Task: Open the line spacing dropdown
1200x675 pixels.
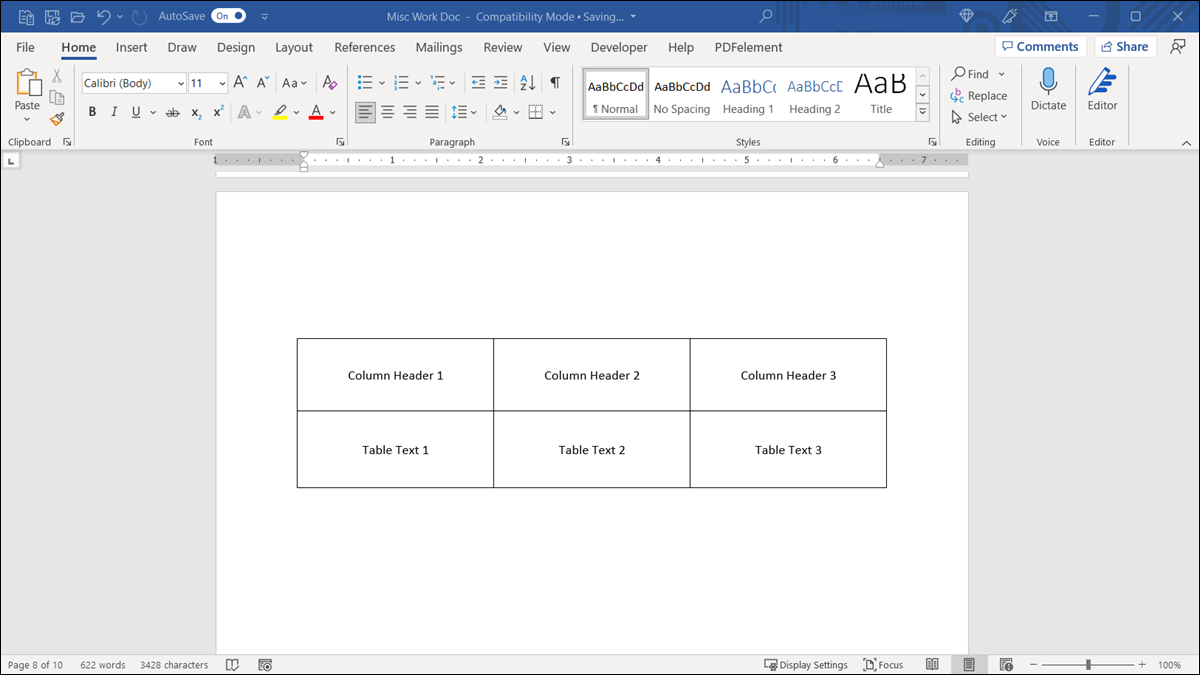Action: tap(473, 112)
